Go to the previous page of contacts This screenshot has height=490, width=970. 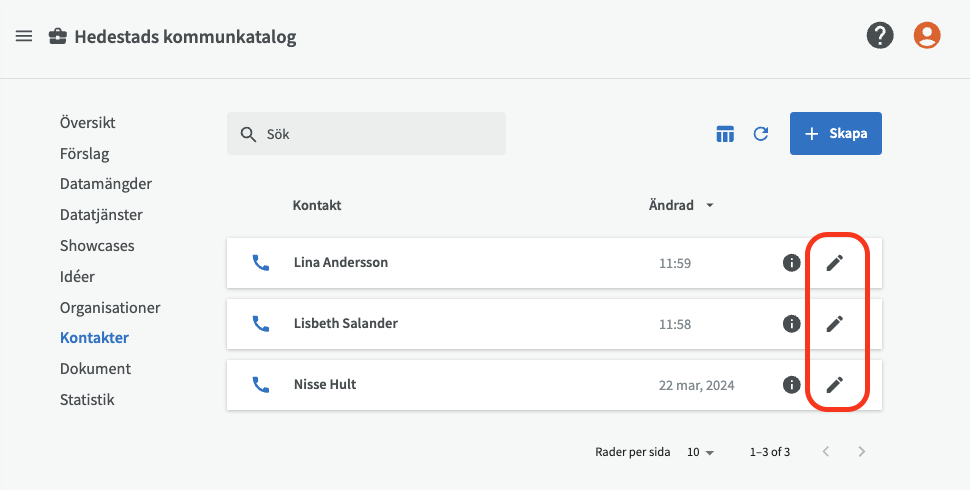[826, 452]
